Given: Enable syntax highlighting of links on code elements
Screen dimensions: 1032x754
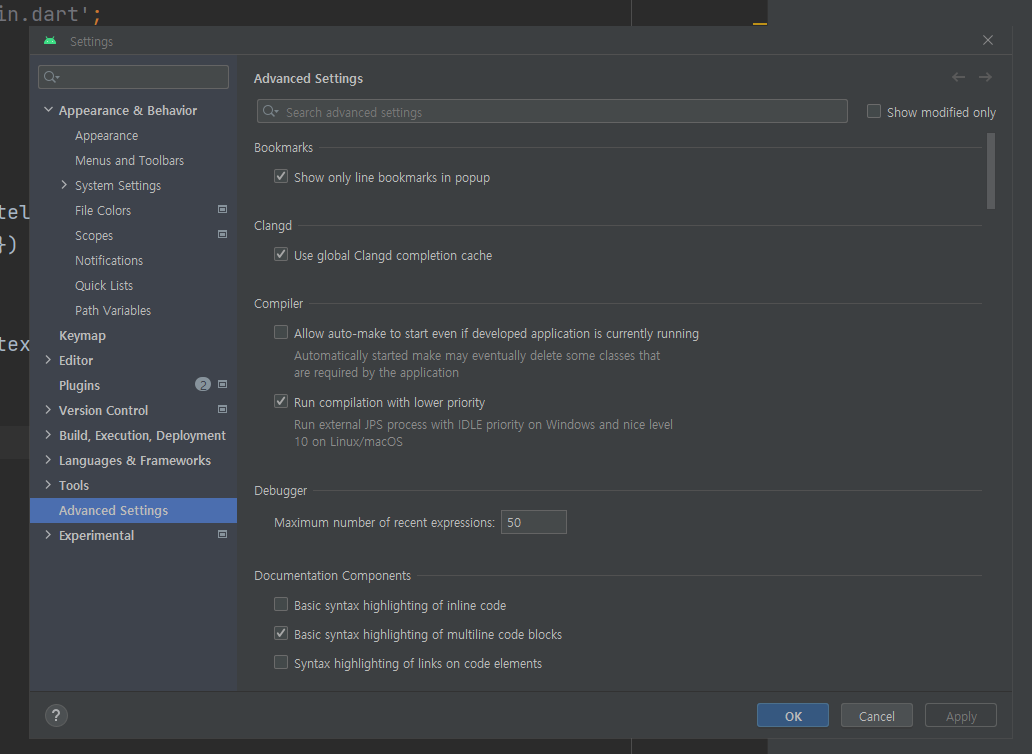Looking at the screenshot, I should tap(281, 662).
